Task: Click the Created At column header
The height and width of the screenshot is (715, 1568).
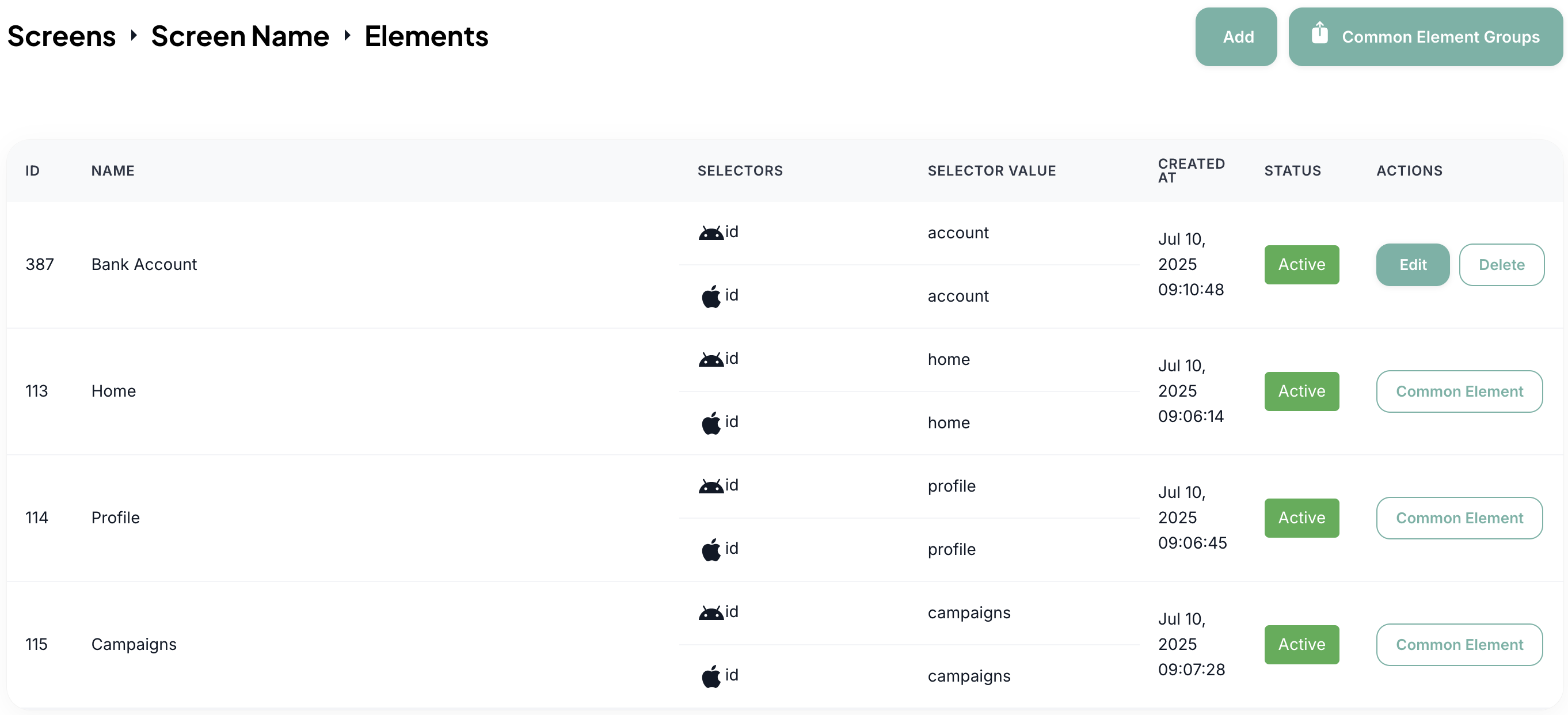Action: (1190, 170)
